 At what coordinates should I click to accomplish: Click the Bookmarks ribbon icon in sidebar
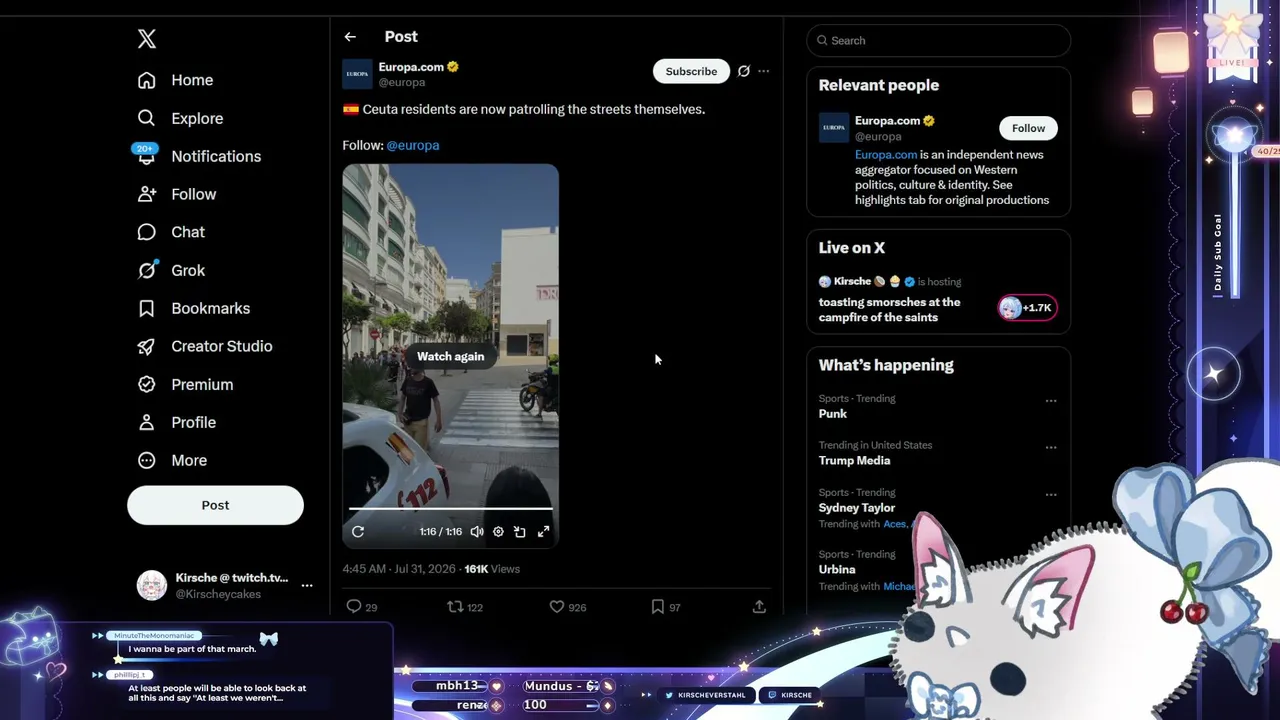tap(147, 308)
